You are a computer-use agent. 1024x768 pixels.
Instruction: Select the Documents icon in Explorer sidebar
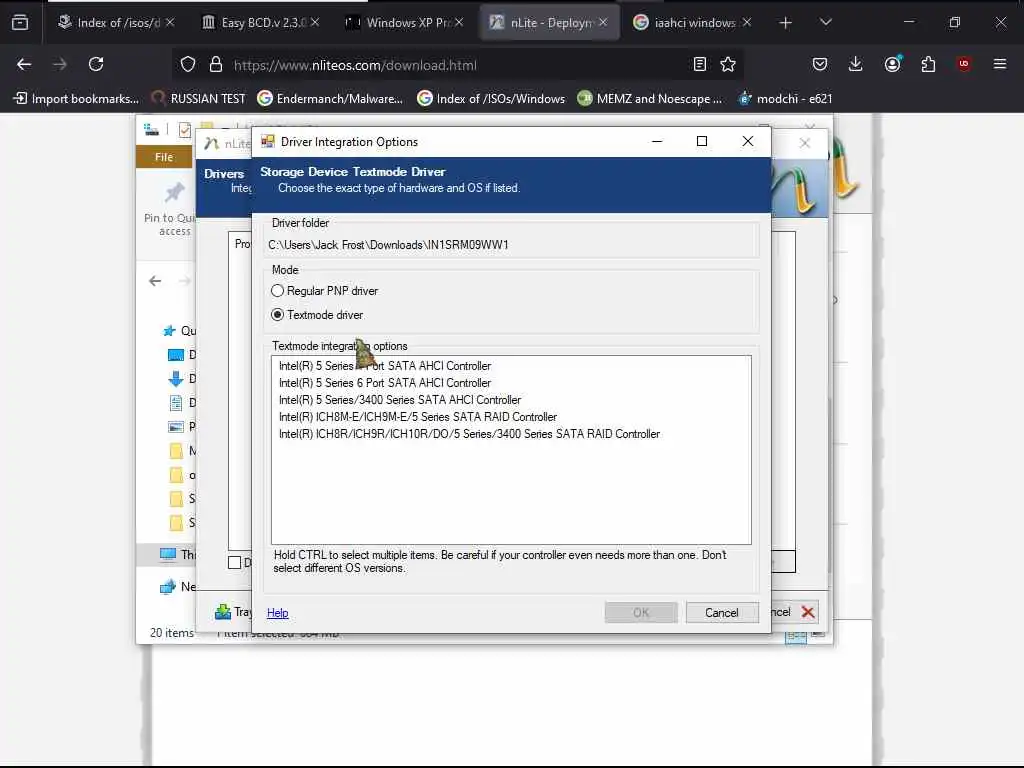click(x=176, y=403)
